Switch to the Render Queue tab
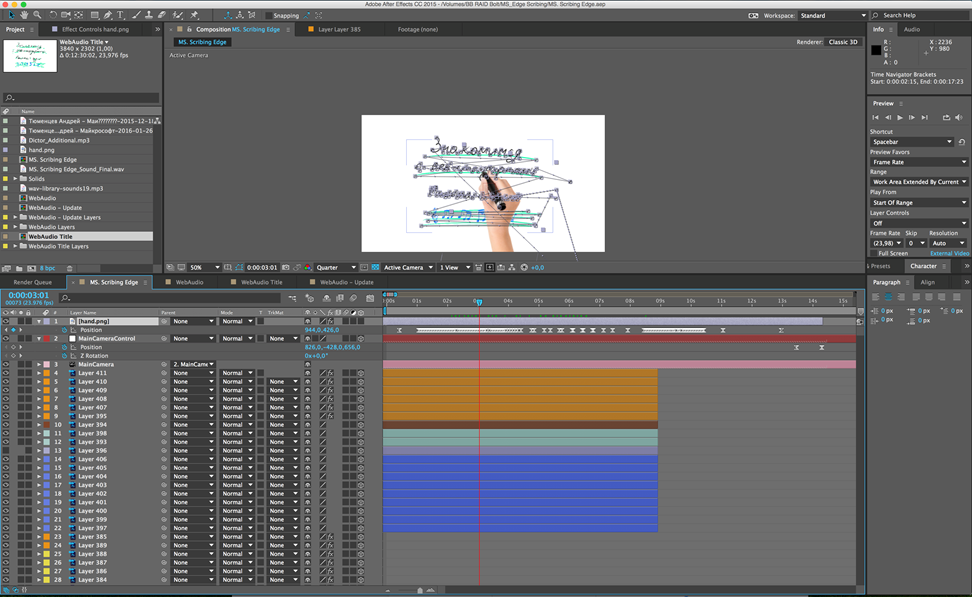The image size is (972, 597). 33,282
